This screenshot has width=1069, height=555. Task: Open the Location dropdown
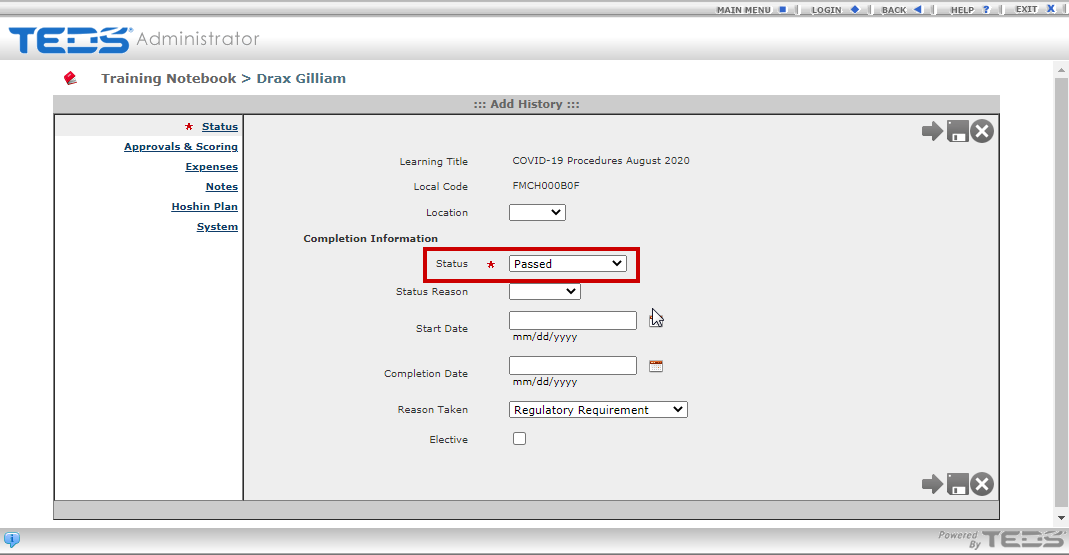pos(537,212)
